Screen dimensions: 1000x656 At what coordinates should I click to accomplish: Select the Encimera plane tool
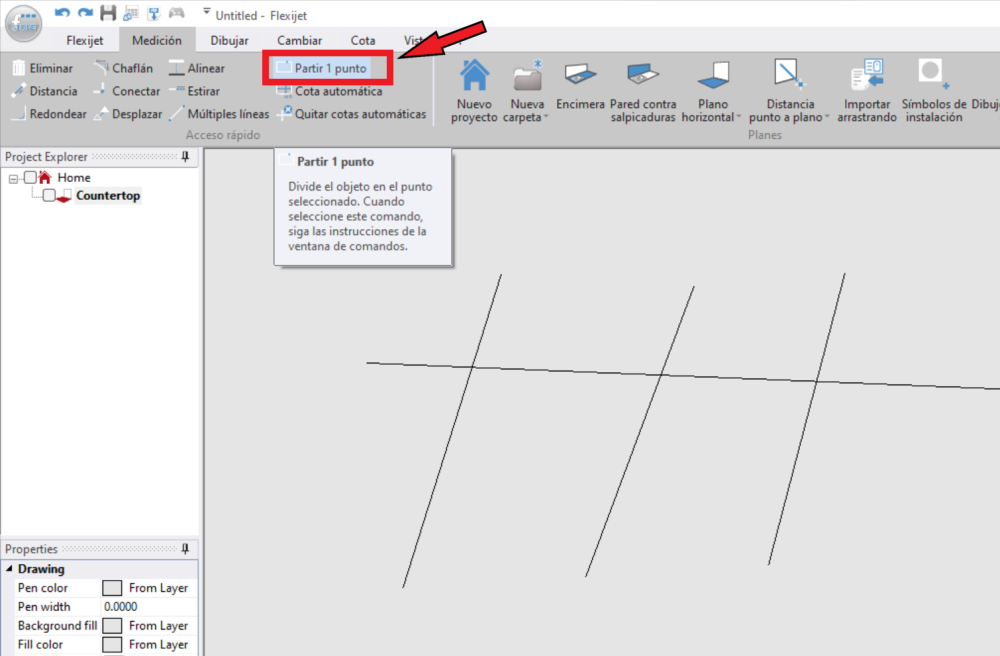click(580, 85)
